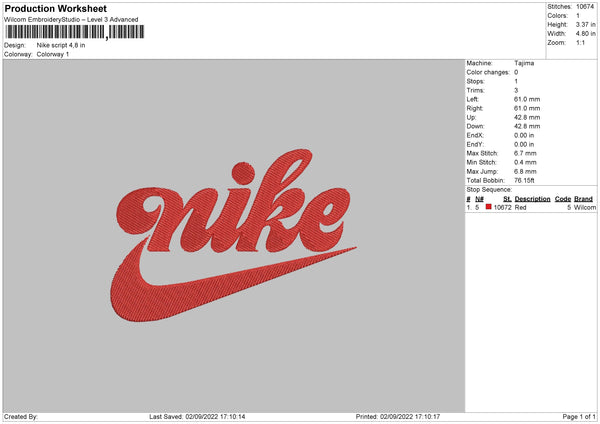The height and width of the screenshot is (424, 600).
Task: Click the 'Colorway 1' value
Action: coord(53,54)
